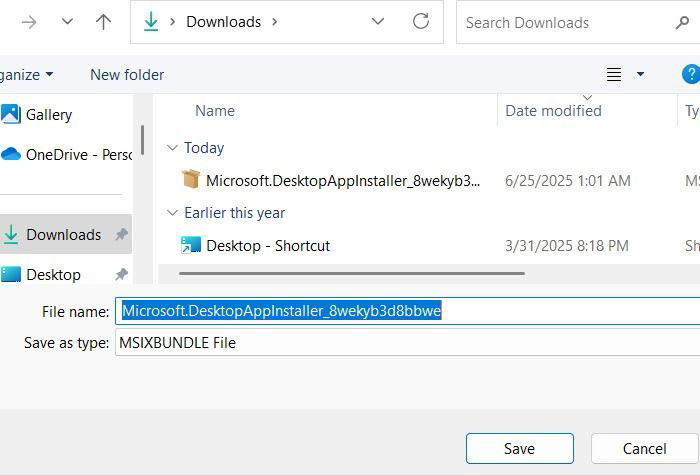Click the search magnifier icon

683,22
